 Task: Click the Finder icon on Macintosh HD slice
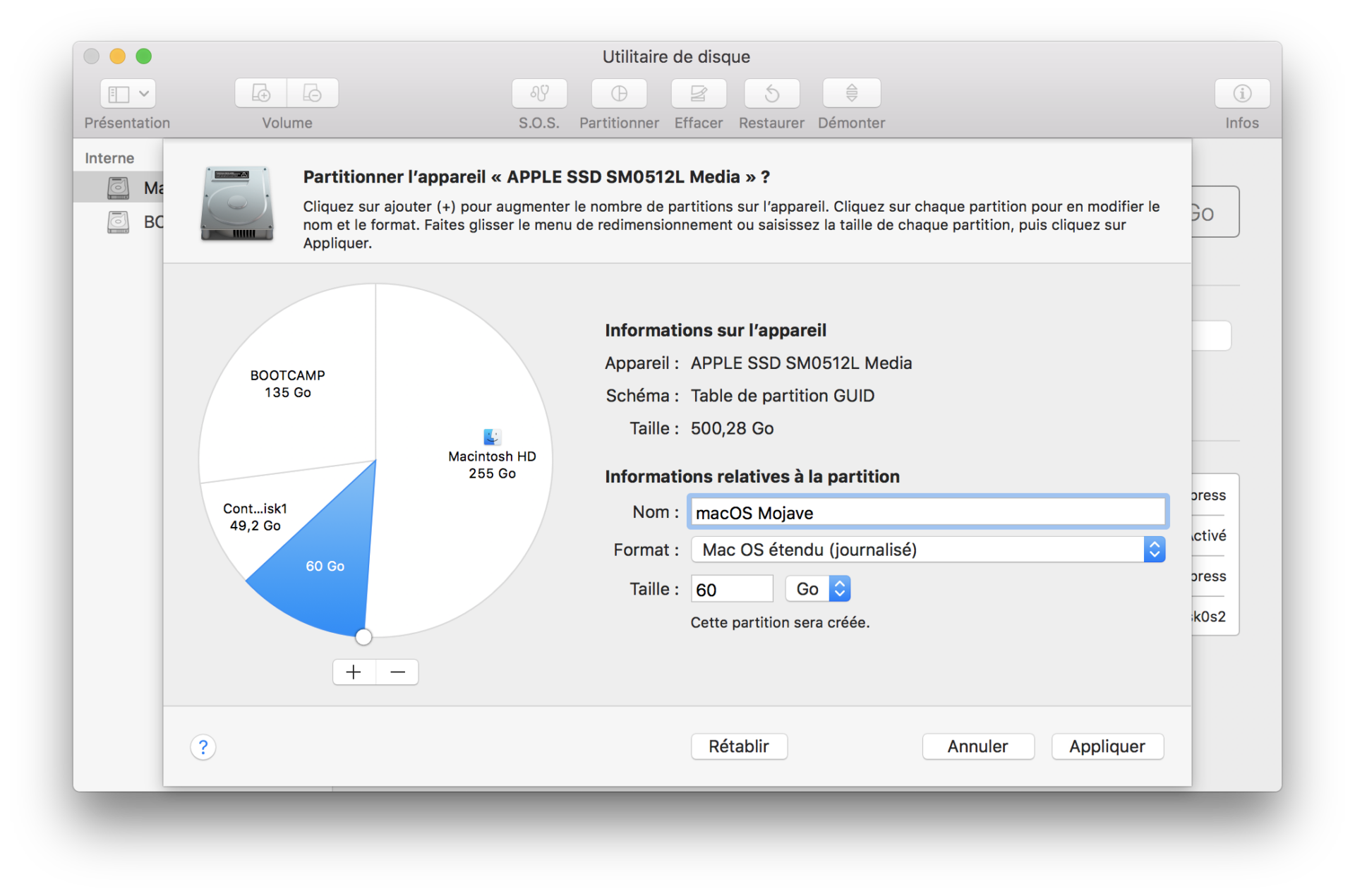click(492, 437)
